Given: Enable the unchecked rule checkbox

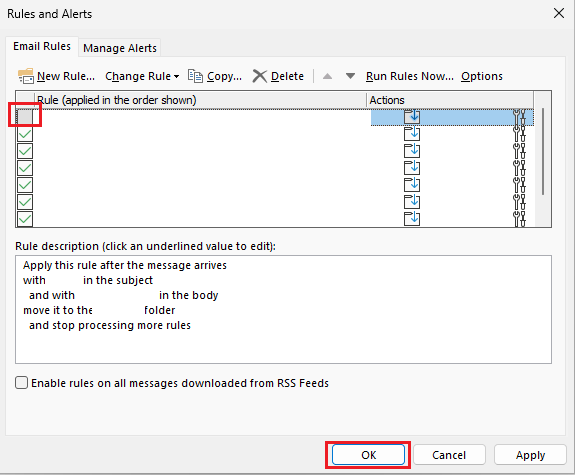Looking at the screenshot, I should 25,117.
